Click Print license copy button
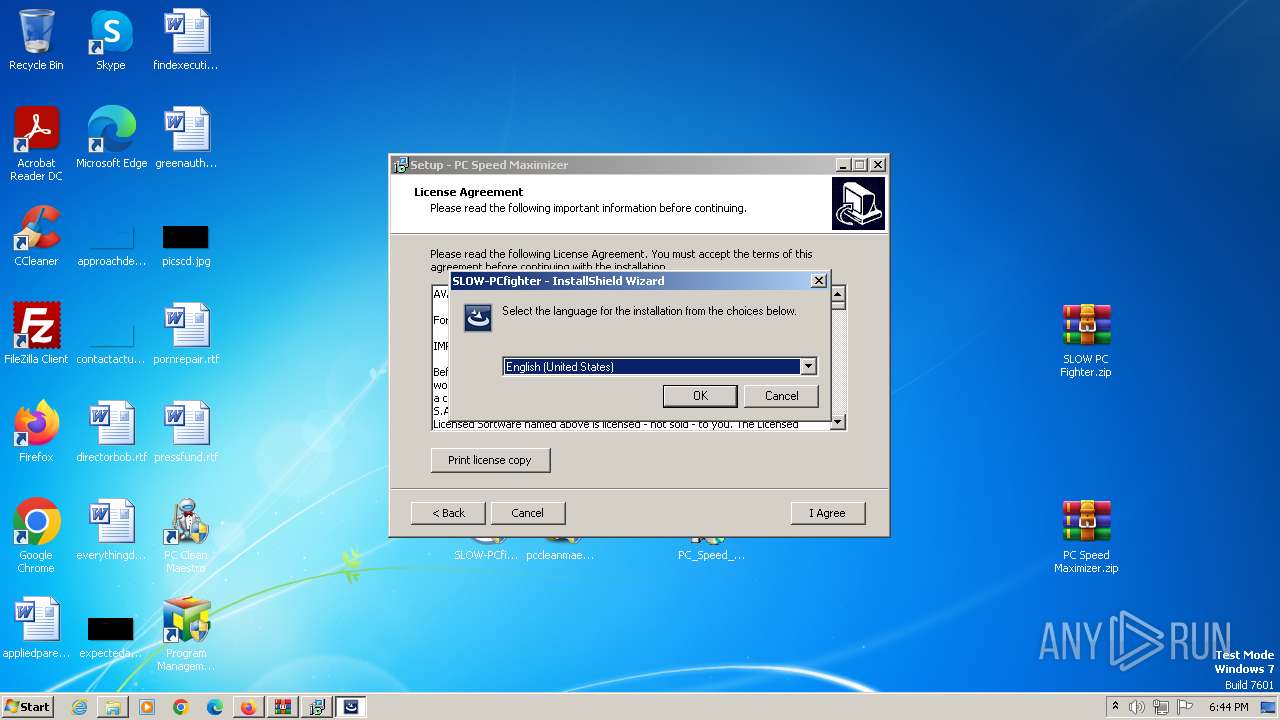 tap(490, 460)
